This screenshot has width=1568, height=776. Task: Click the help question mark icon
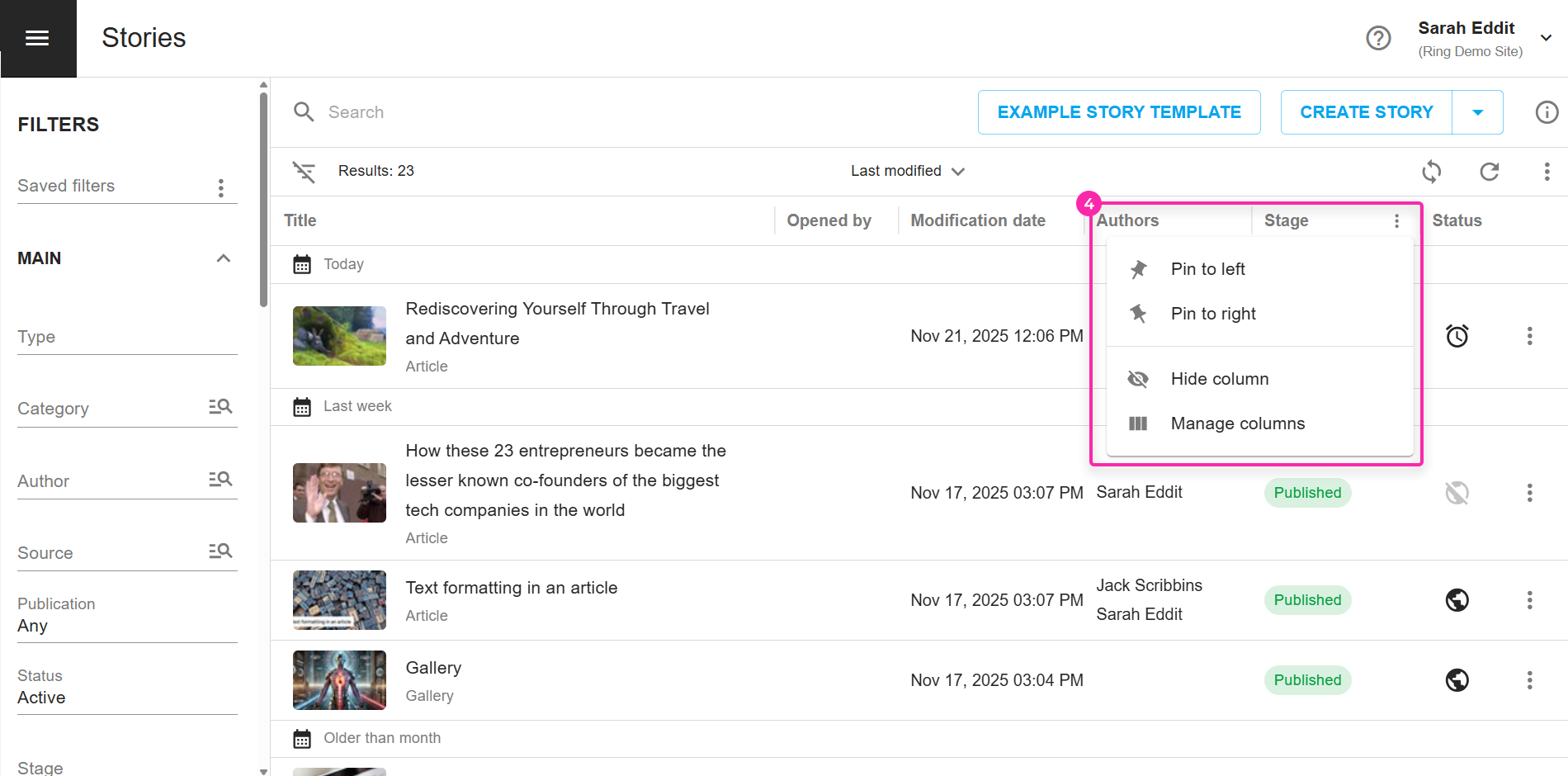pos(1378,38)
